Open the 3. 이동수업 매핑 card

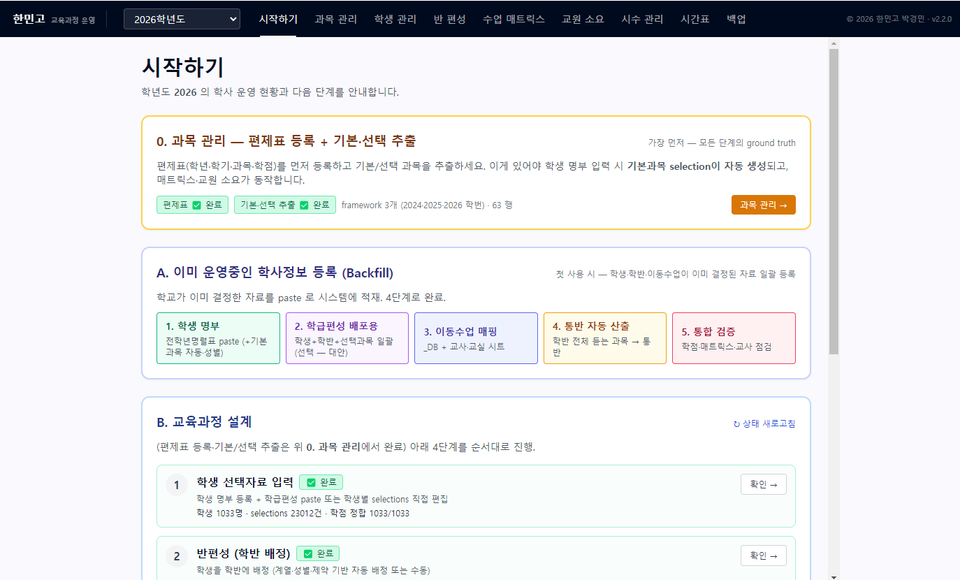point(476,338)
